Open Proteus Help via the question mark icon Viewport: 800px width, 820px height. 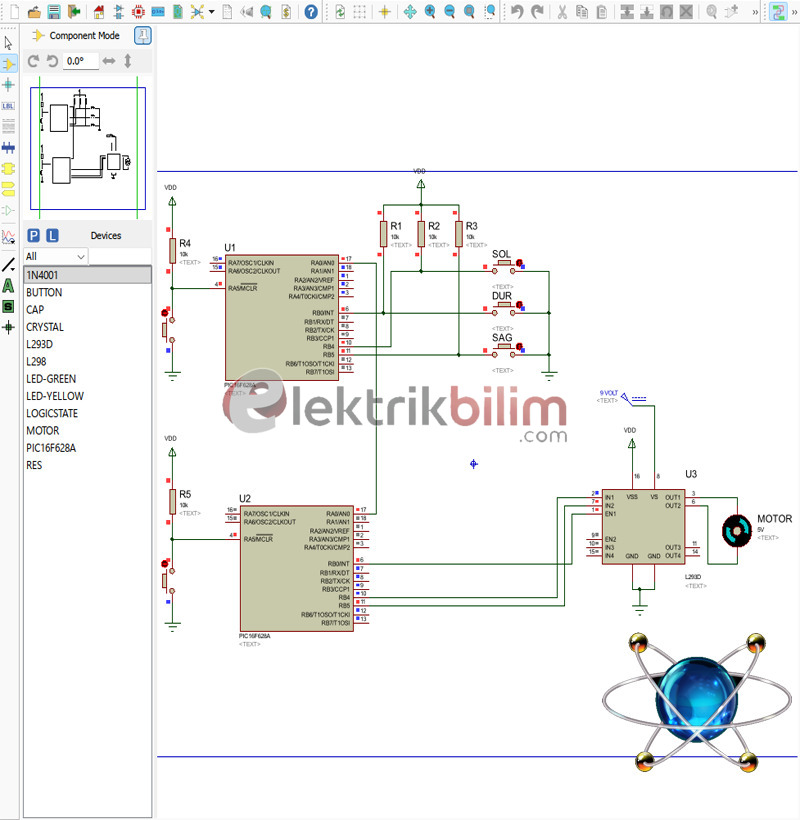[x=309, y=12]
